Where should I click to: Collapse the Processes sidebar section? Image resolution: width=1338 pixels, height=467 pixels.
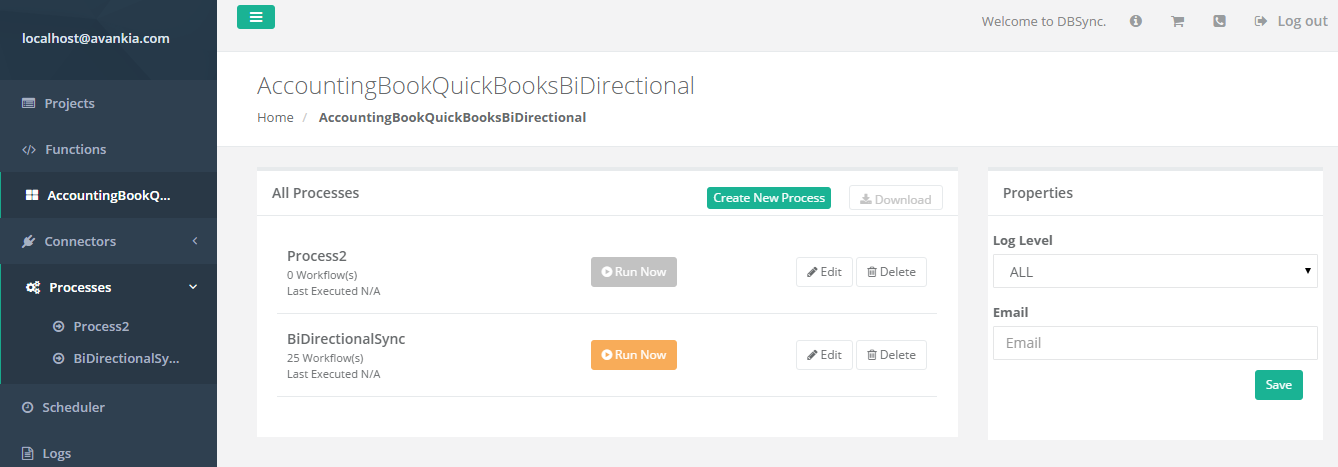pyautogui.click(x=193, y=287)
